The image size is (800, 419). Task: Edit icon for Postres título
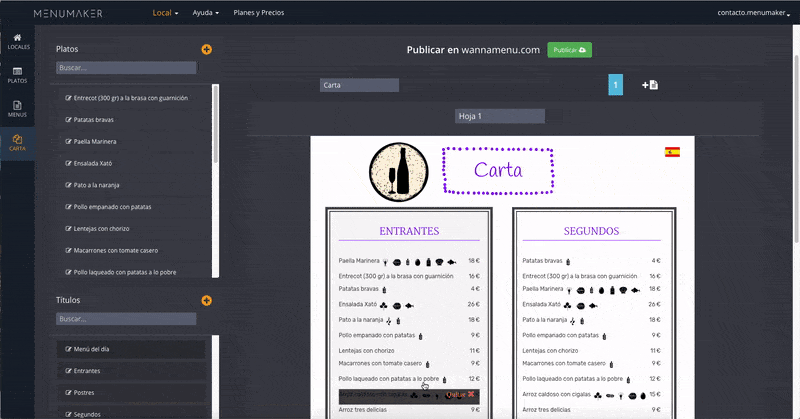pos(68,392)
